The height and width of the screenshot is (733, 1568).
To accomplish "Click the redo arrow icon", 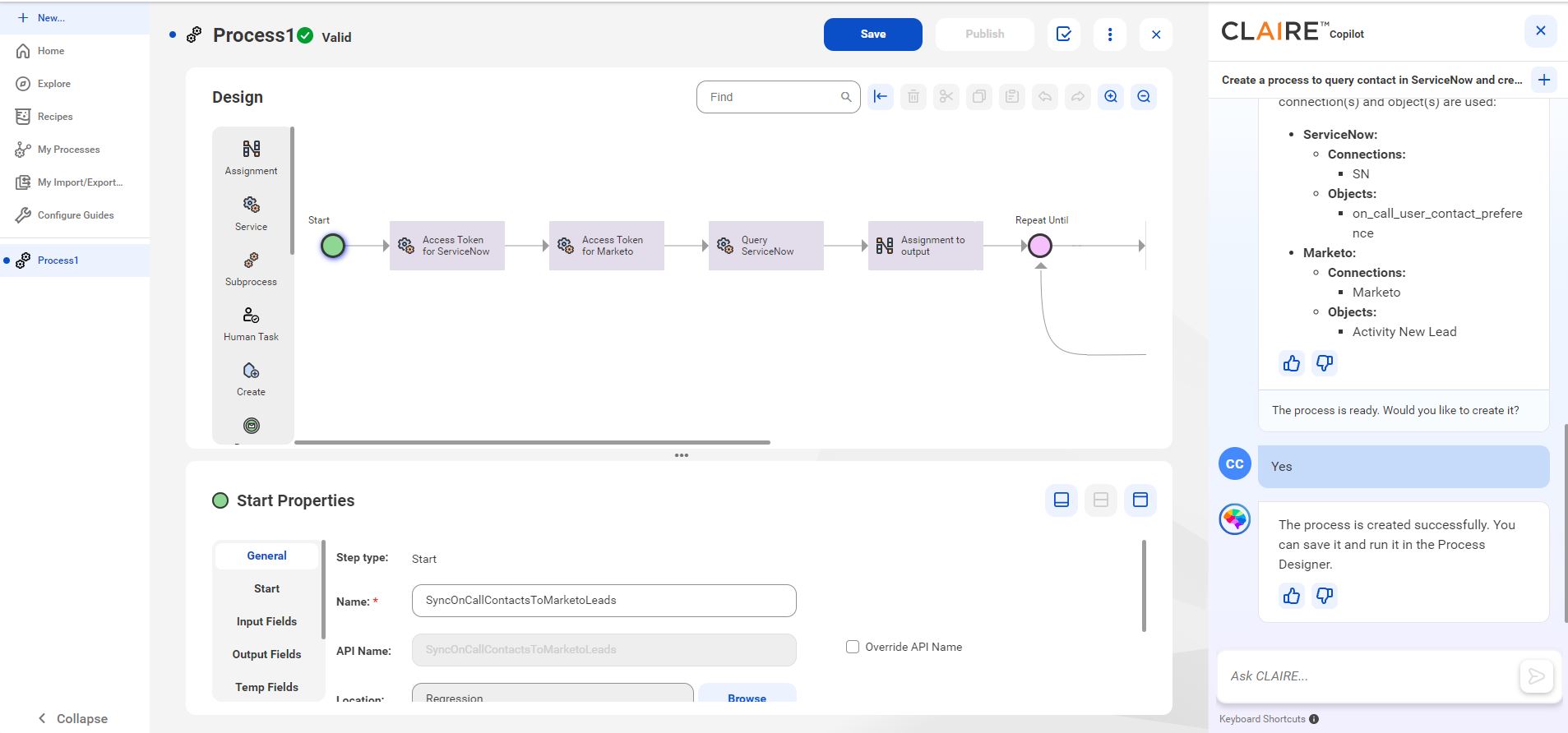I will pyautogui.click(x=1078, y=97).
